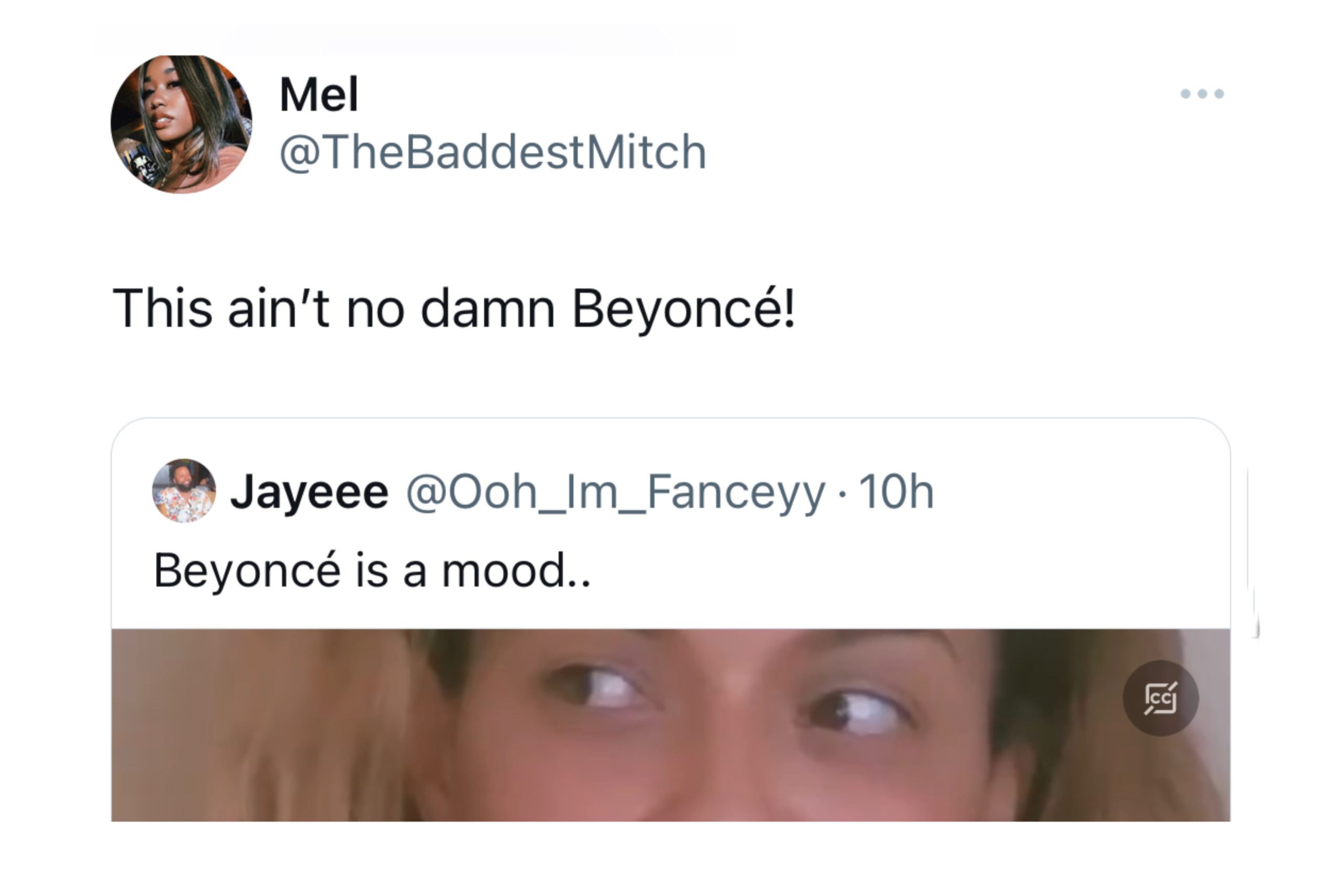This screenshot has height=896, width=1344.
Task: Toggle closed captions on the video
Action: [1160, 698]
